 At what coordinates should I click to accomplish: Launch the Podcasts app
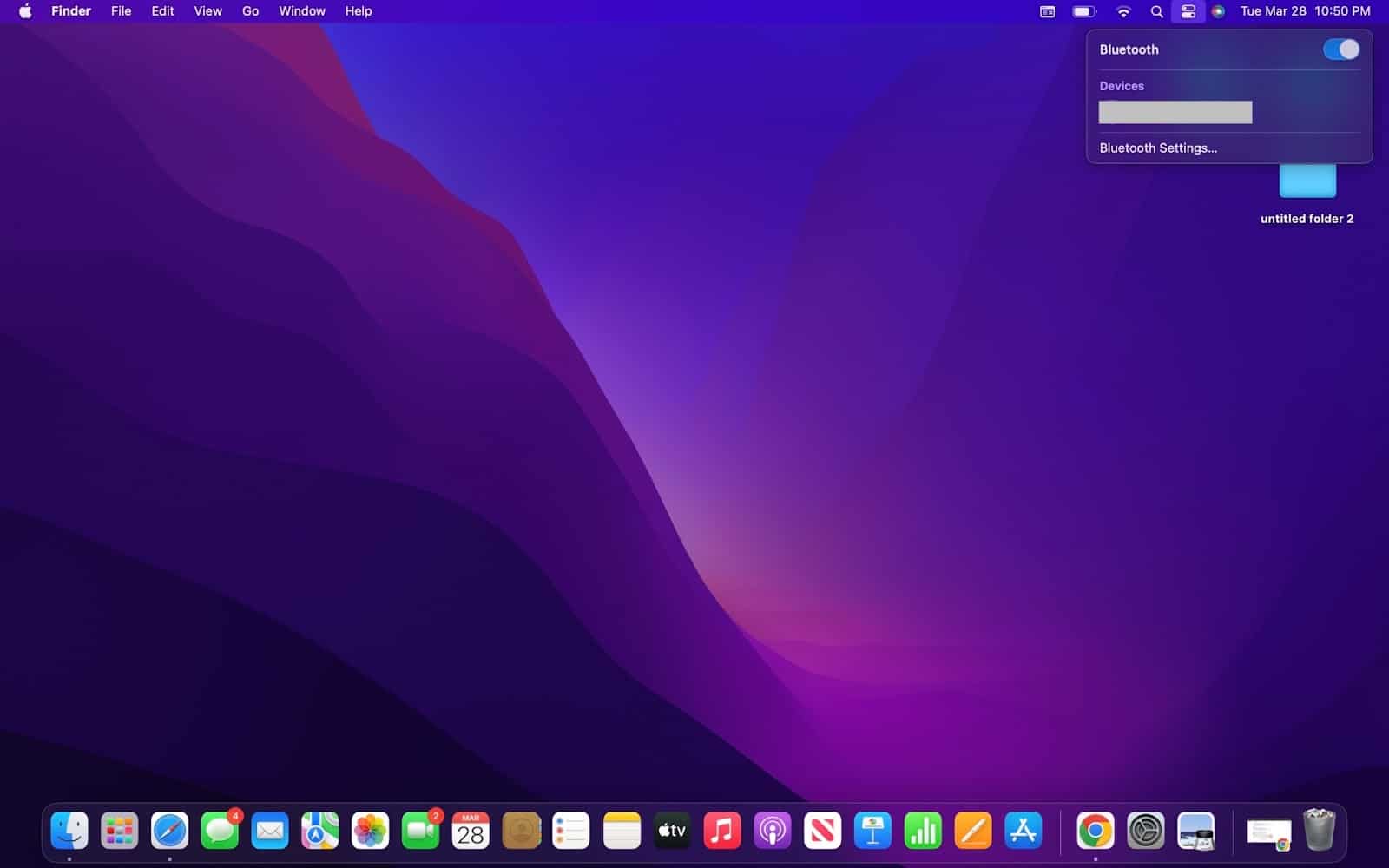pyautogui.click(x=773, y=831)
